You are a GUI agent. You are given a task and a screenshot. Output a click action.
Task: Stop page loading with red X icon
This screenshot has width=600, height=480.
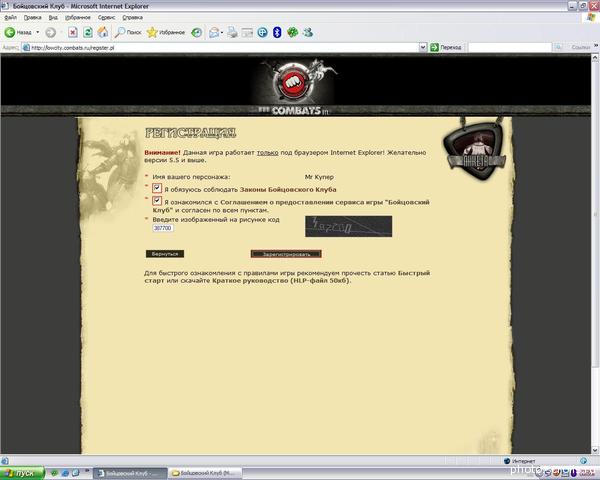click(72, 33)
